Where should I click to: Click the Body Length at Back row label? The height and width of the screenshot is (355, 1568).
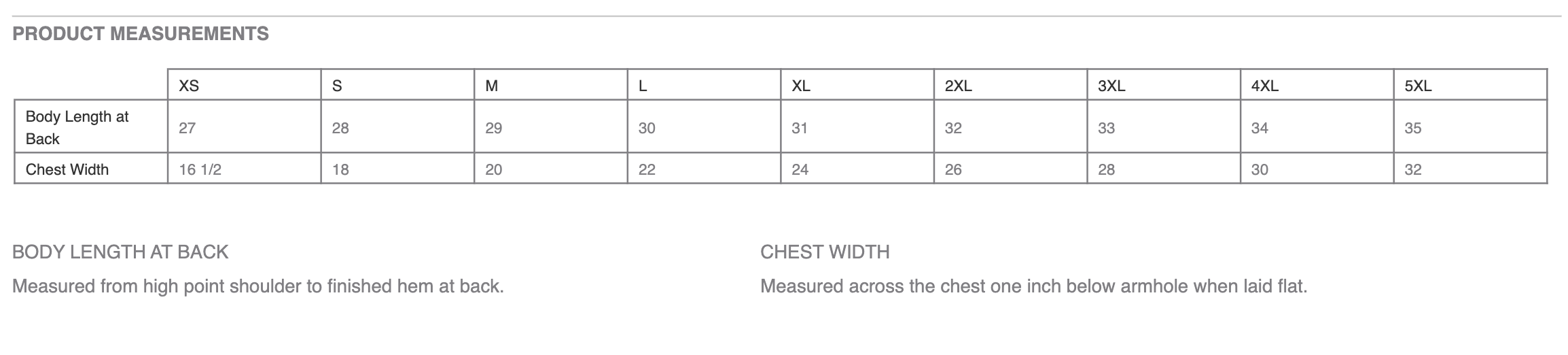point(77,127)
